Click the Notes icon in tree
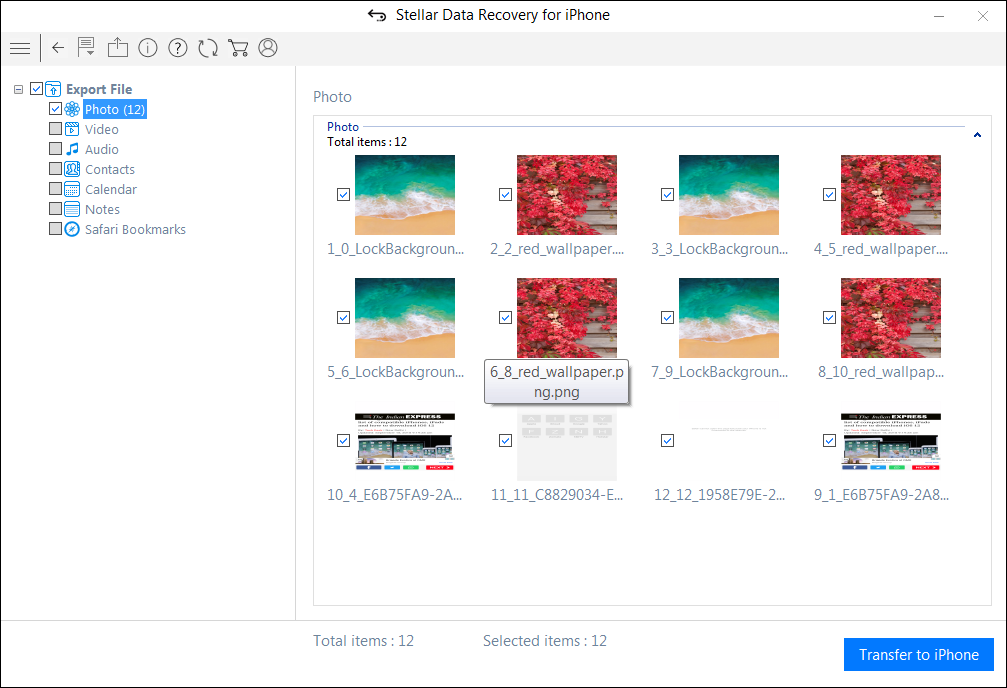The width and height of the screenshot is (1007, 688). point(72,209)
